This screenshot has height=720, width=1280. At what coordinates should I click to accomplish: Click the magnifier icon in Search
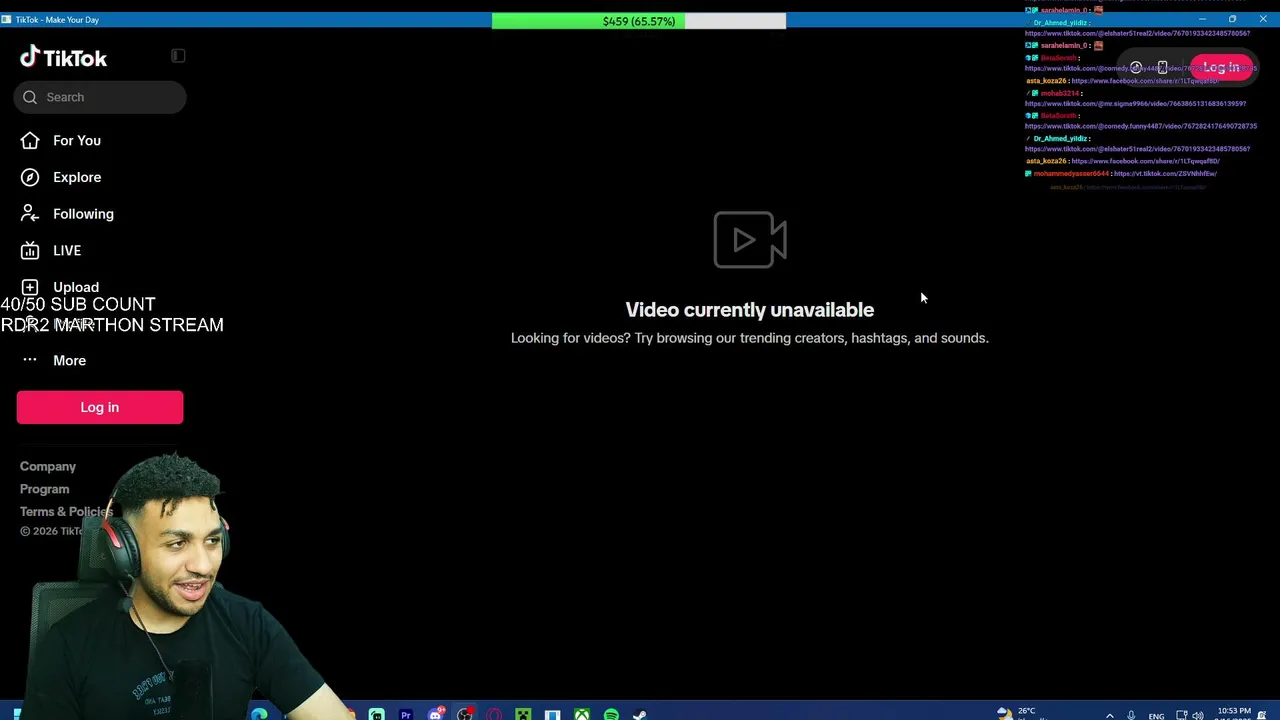pos(30,97)
